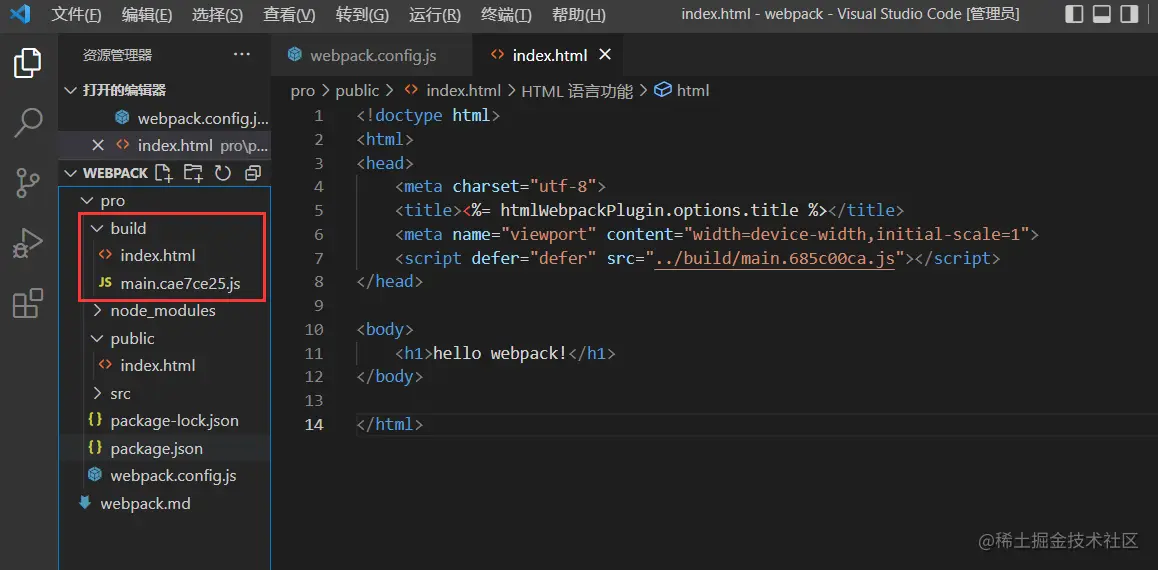The height and width of the screenshot is (570, 1158).
Task: Click HTML 语言功能 breadcrumb
Action: 577,91
